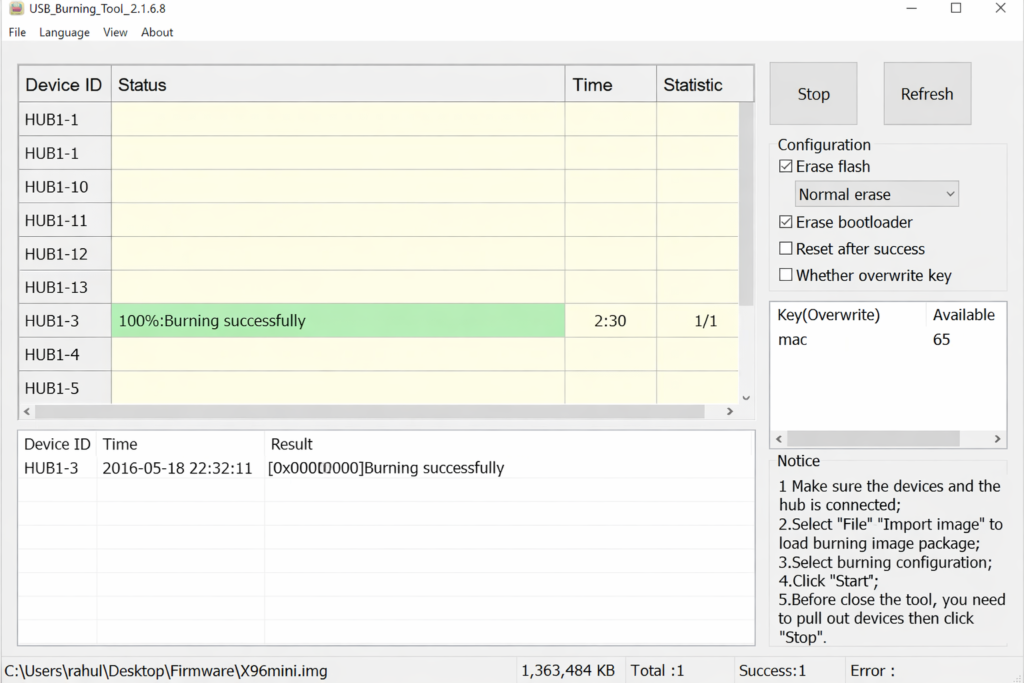Open the Normal erase dropdown

876,194
